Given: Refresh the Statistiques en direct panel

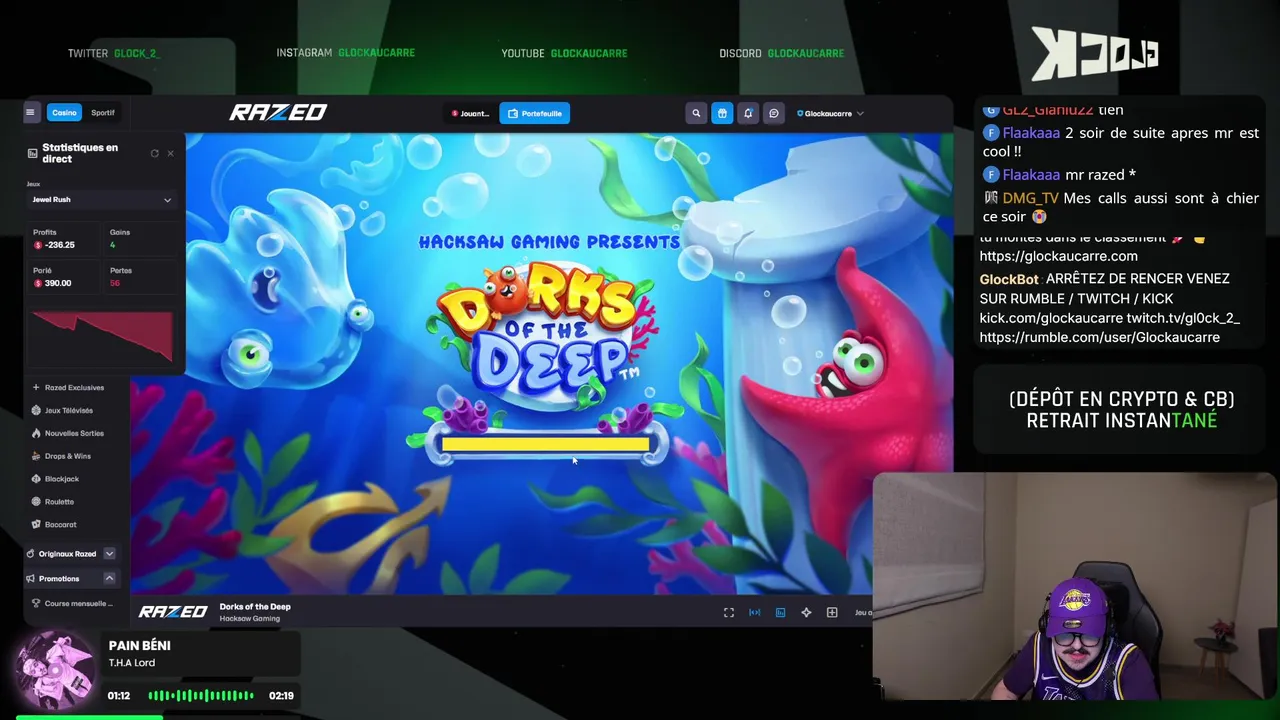Looking at the screenshot, I should click(154, 153).
